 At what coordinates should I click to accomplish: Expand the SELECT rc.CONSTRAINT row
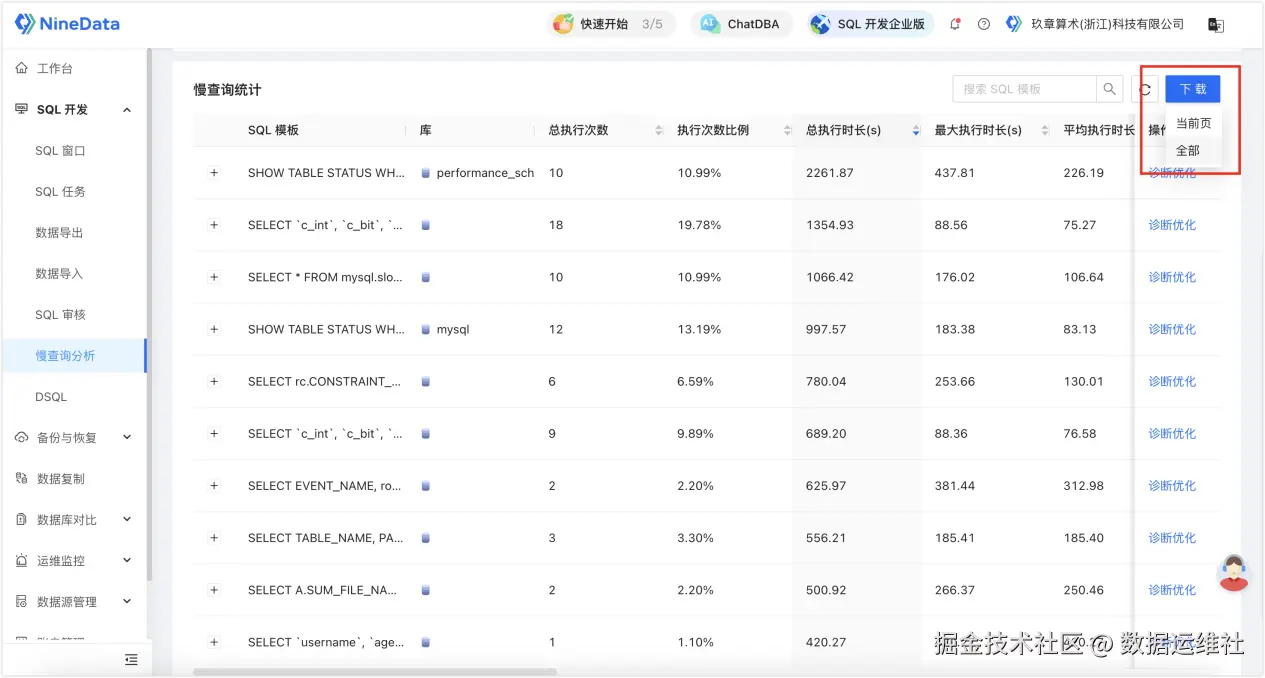(x=213, y=381)
